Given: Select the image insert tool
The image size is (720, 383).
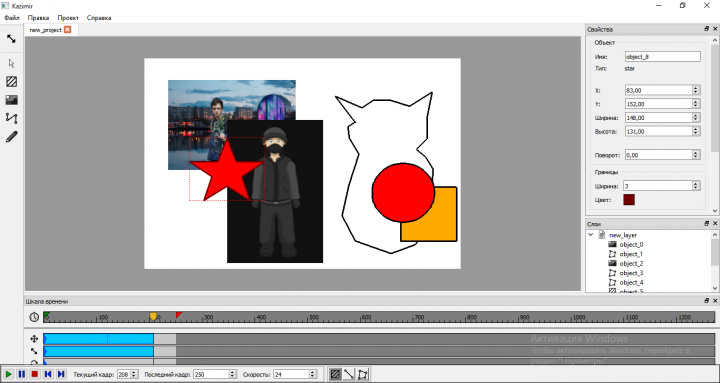Looking at the screenshot, I should point(11,100).
